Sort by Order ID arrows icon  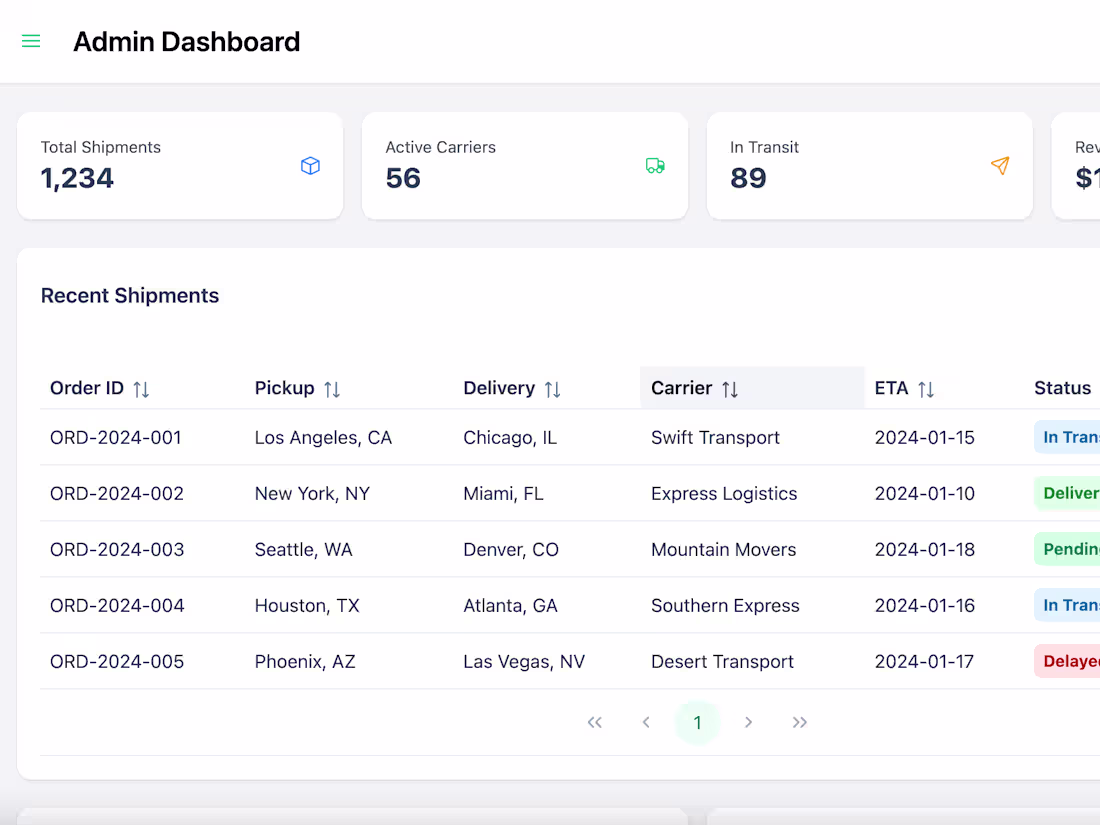pyautogui.click(x=141, y=389)
